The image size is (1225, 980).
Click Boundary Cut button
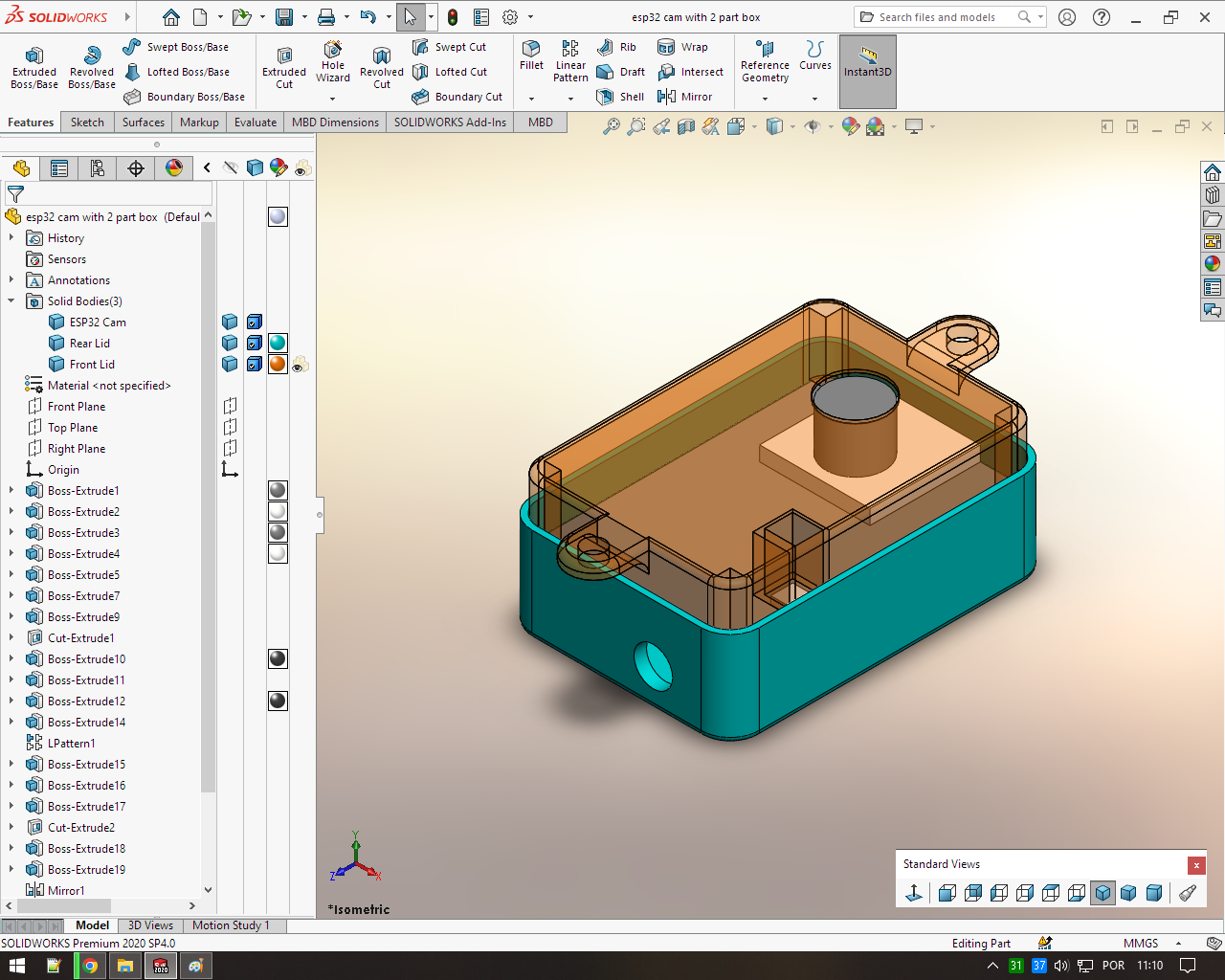click(457, 97)
